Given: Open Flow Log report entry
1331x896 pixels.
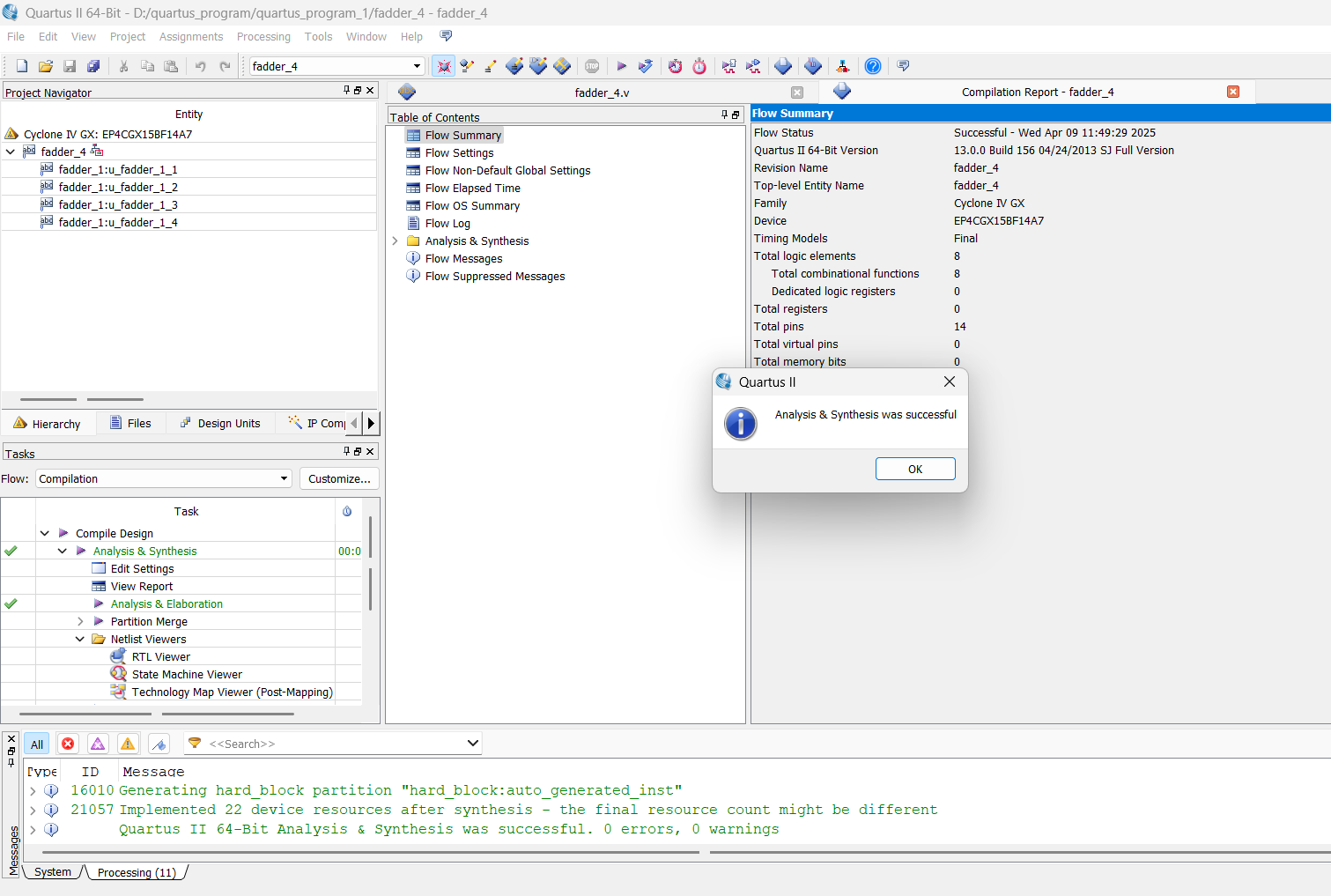Looking at the screenshot, I should click(x=447, y=223).
